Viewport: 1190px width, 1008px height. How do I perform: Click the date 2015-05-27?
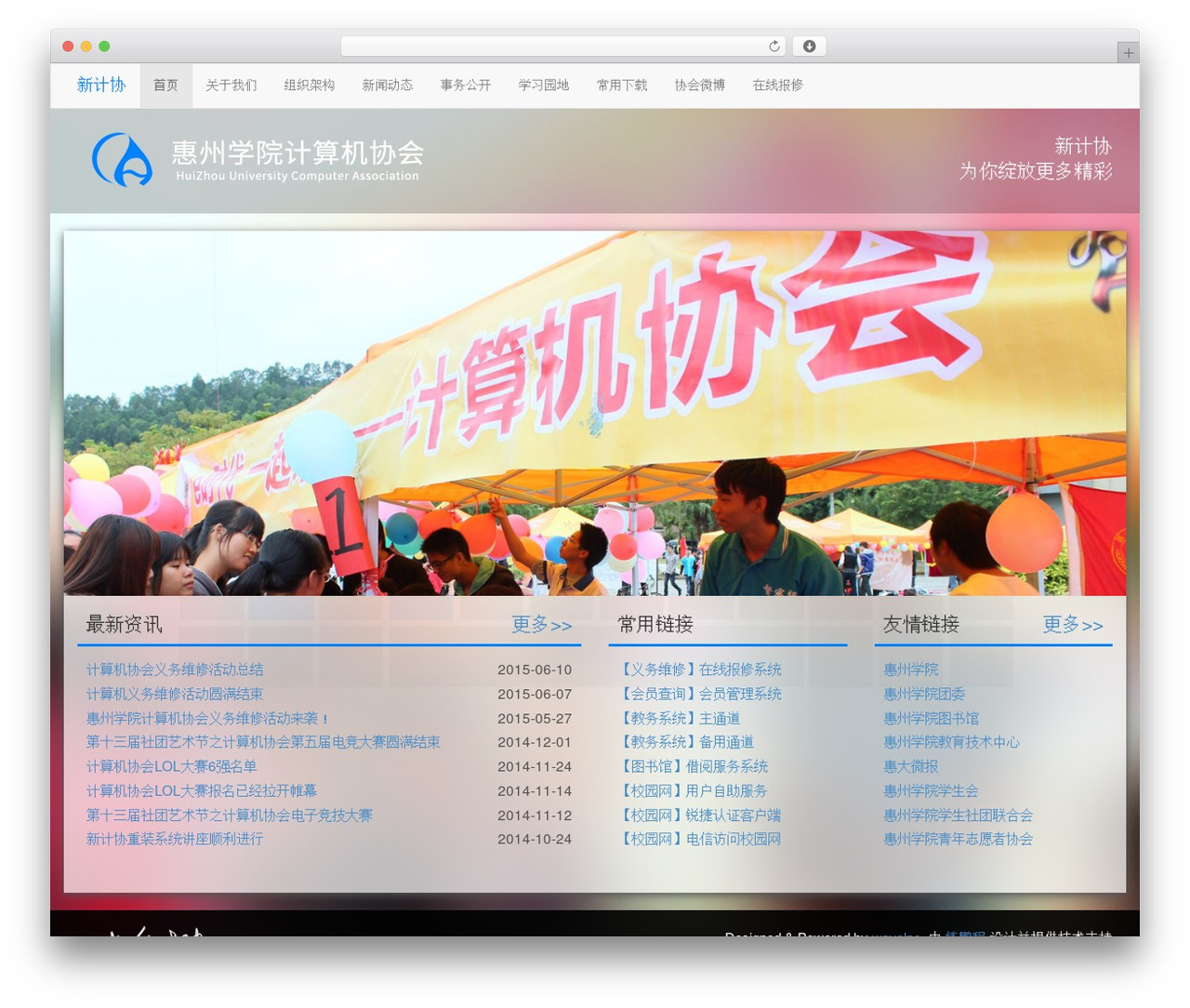[535, 718]
